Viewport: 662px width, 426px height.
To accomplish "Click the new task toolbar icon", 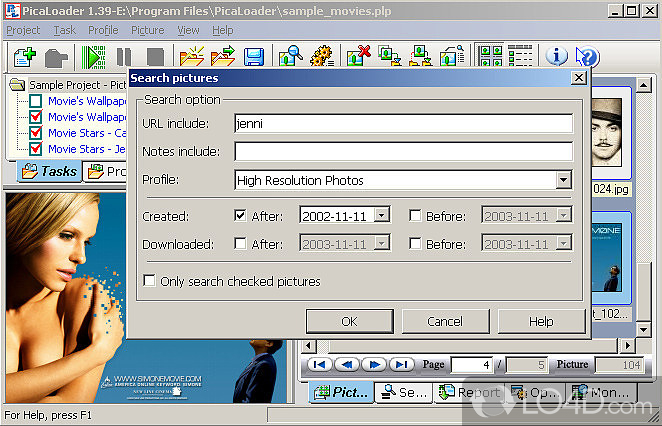I will point(21,56).
